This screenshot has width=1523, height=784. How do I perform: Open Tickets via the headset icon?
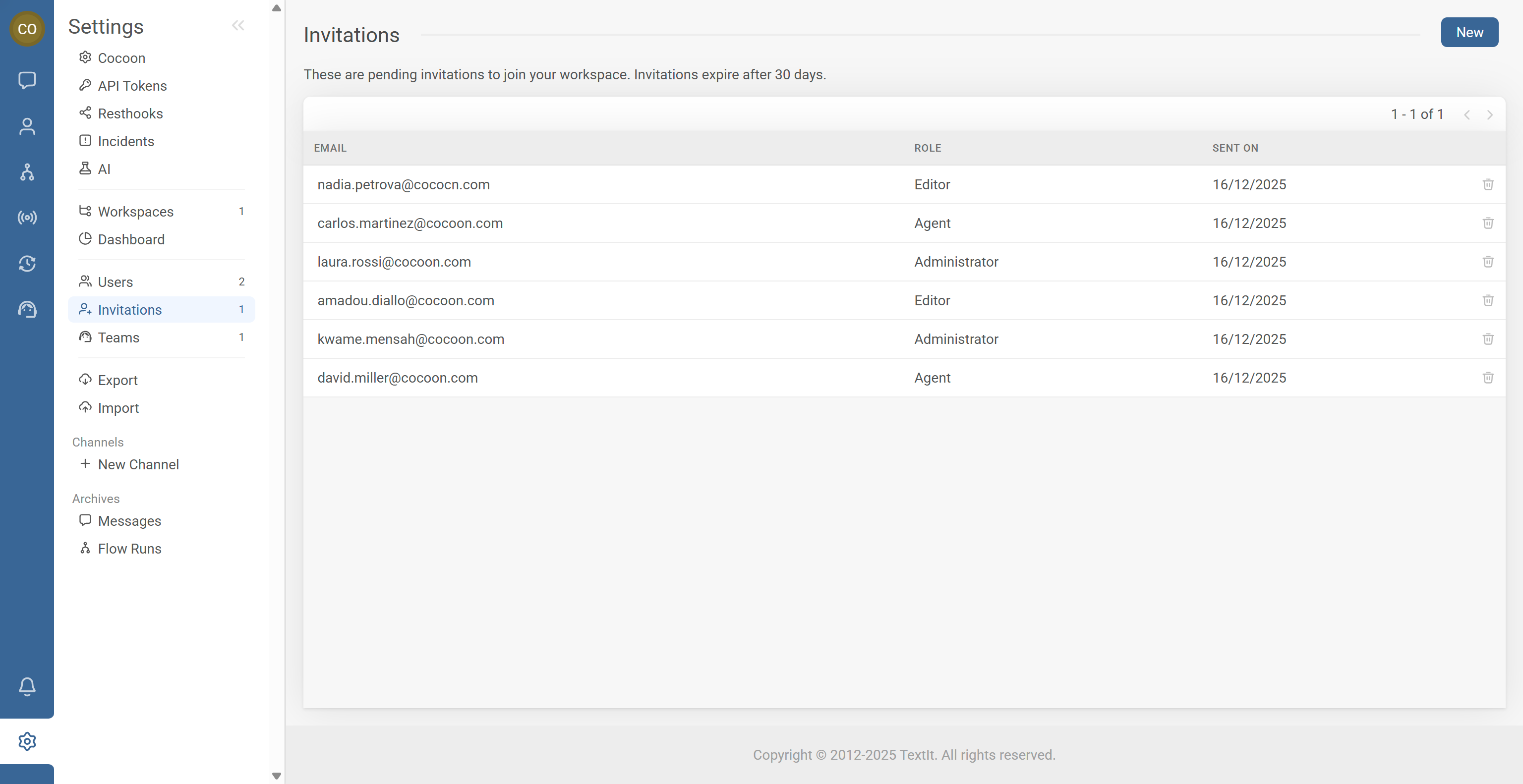[27, 309]
